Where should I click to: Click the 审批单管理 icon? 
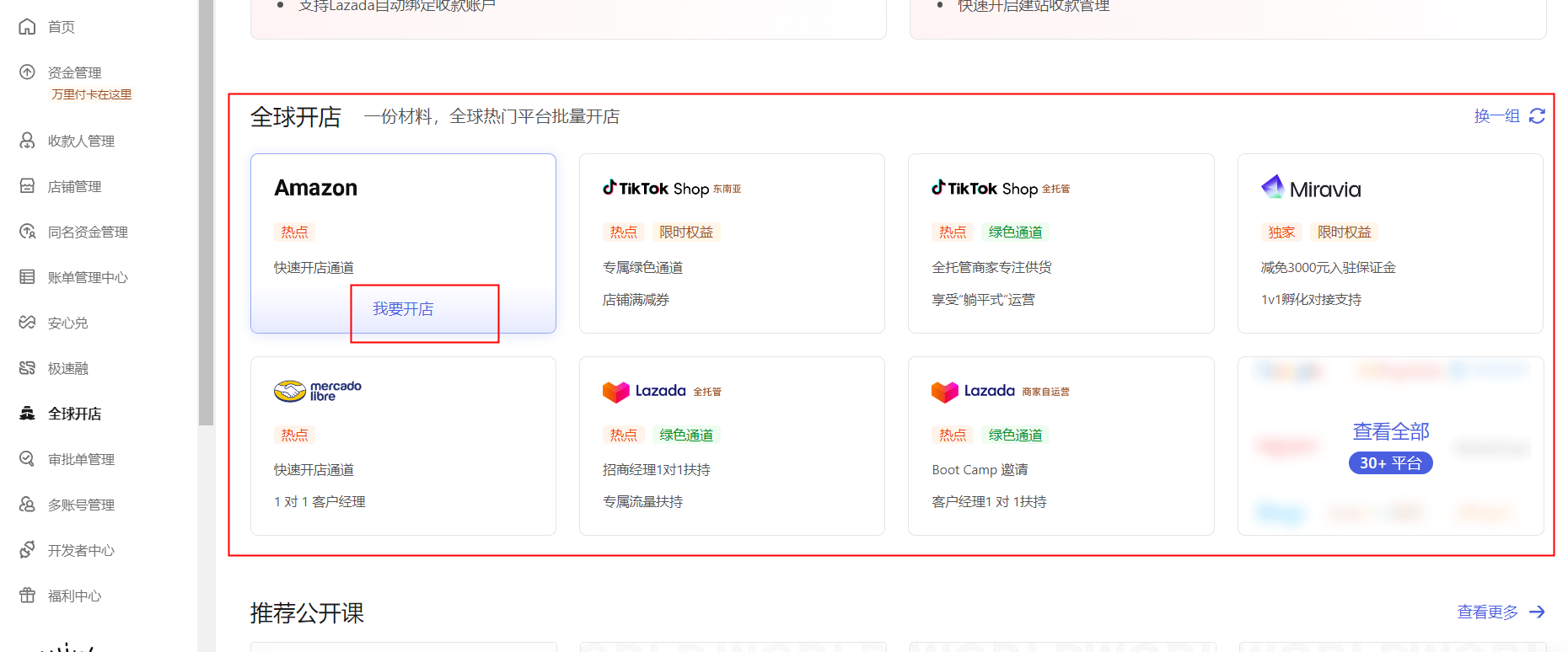(28, 459)
